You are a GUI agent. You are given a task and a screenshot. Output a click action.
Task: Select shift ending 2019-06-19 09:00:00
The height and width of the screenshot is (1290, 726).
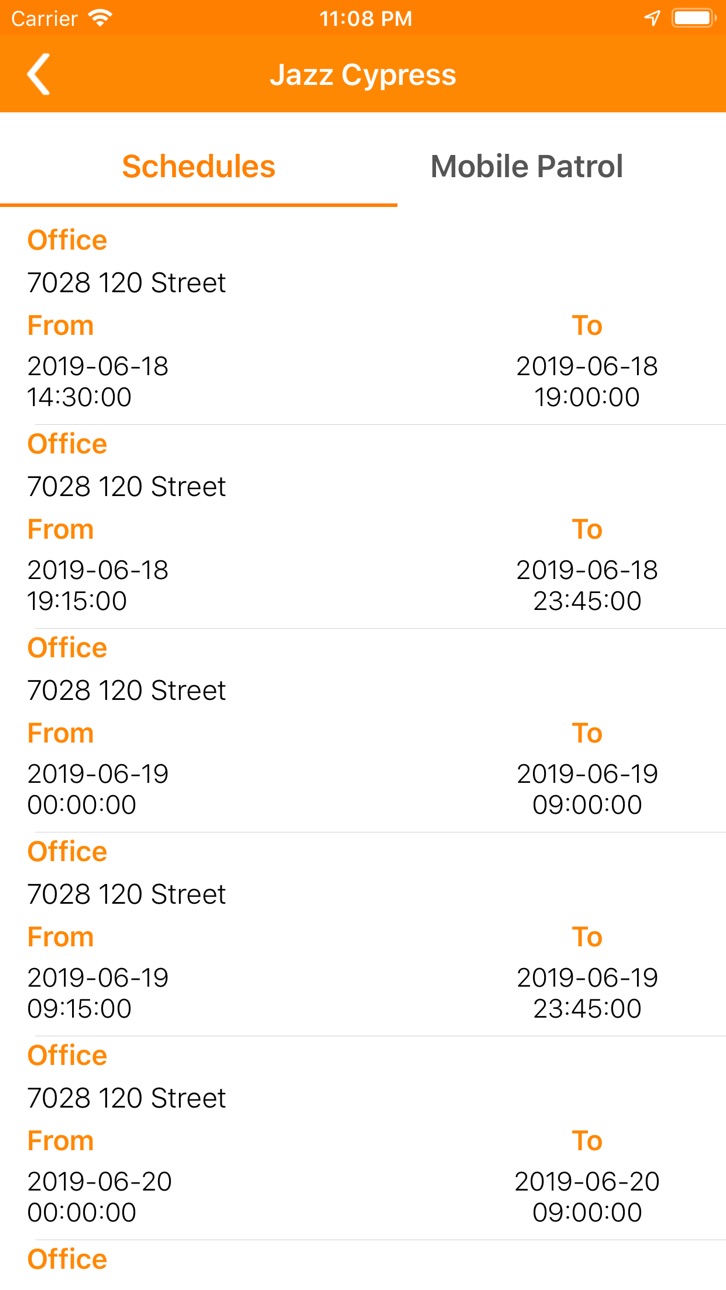click(587, 789)
